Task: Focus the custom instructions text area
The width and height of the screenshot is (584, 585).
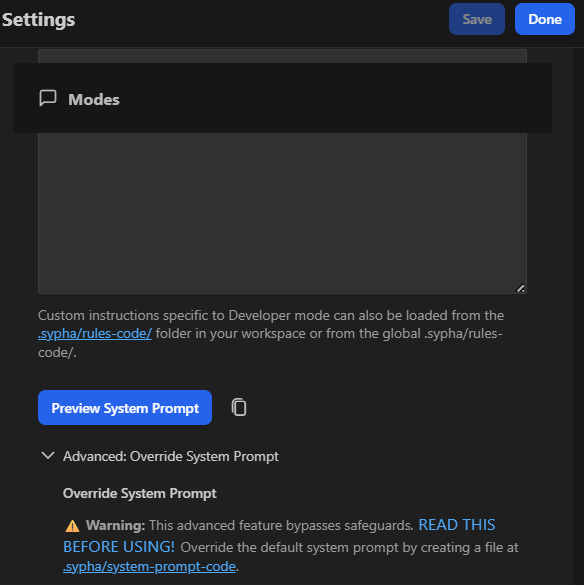Action: click(x=282, y=213)
